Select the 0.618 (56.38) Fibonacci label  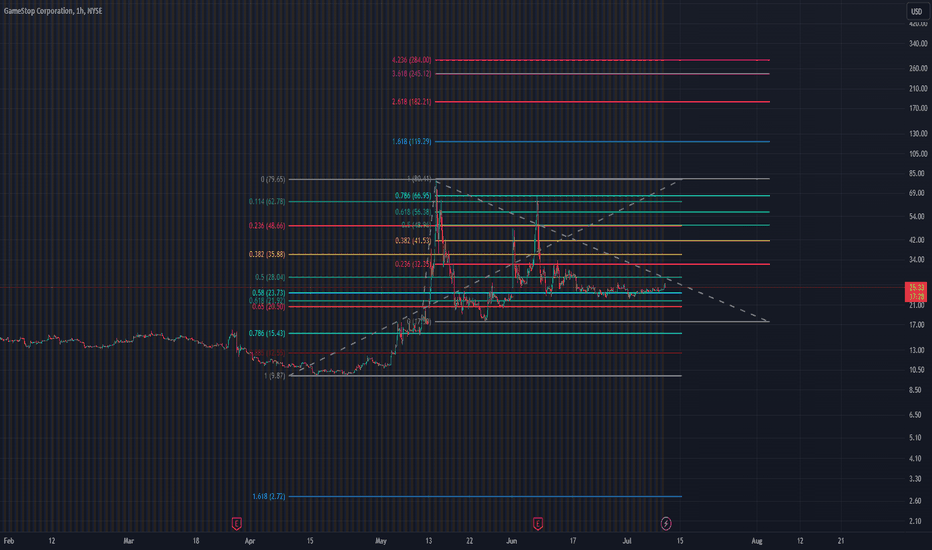[413, 212]
